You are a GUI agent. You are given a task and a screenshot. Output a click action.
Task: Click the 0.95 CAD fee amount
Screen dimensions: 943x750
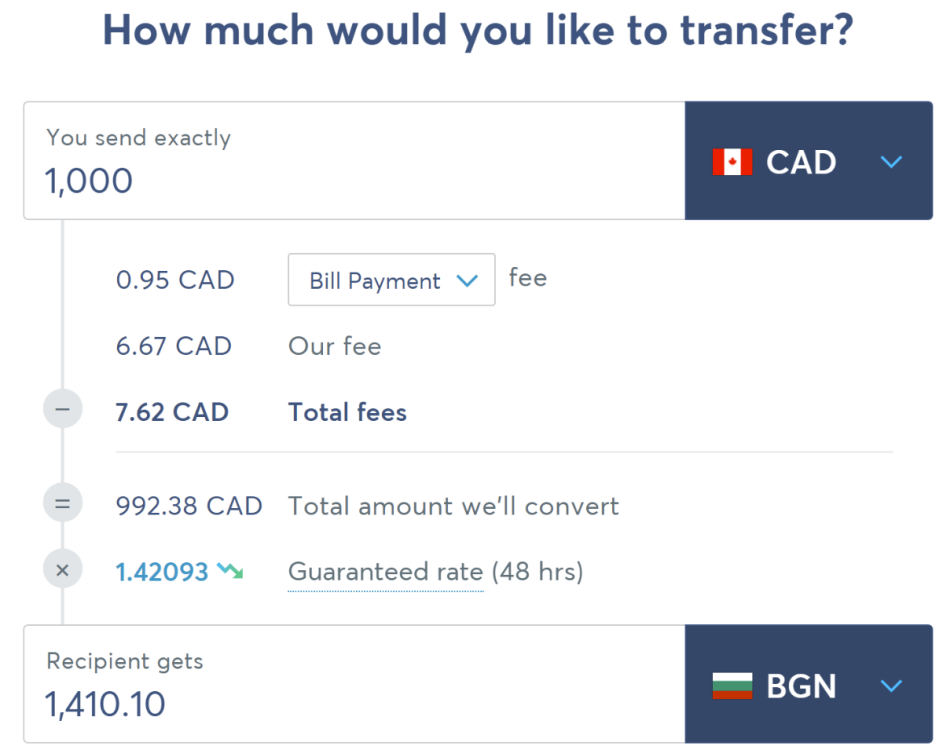click(x=175, y=280)
